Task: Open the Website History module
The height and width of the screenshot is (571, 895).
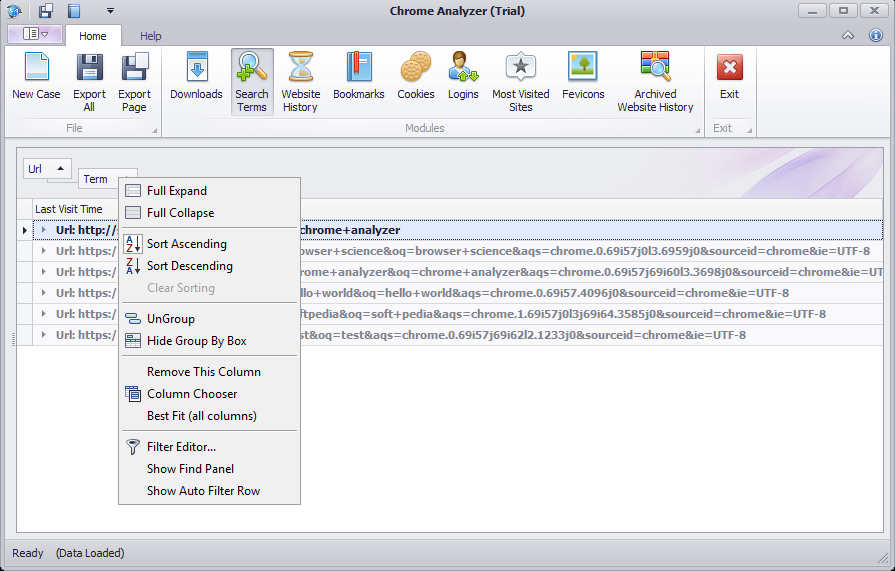Action: 300,82
